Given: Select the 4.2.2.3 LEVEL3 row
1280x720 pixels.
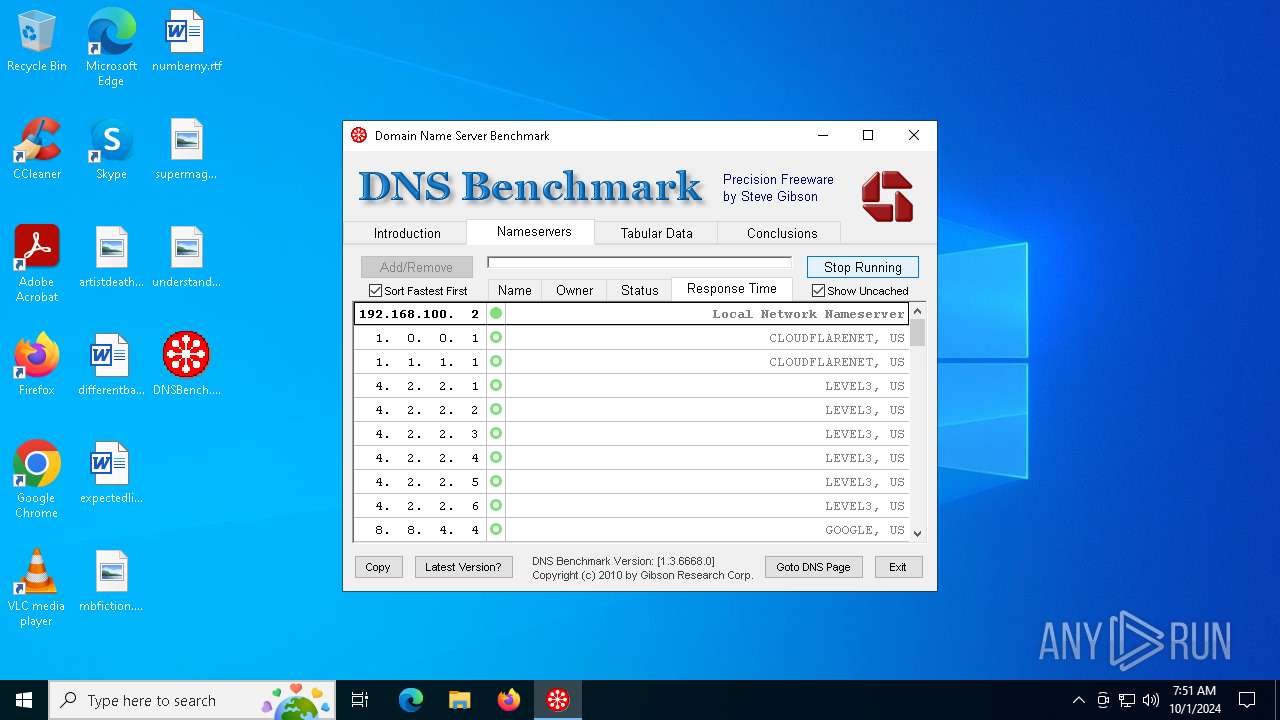Looking at the screenshot, I should (x=631, y=434).
